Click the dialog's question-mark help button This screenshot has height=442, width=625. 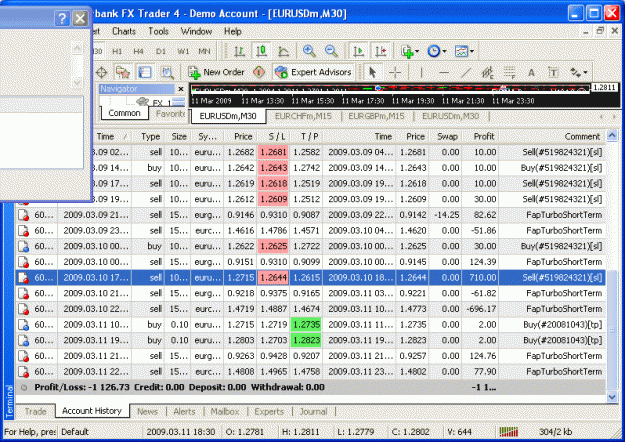click(x=62, y=18)
